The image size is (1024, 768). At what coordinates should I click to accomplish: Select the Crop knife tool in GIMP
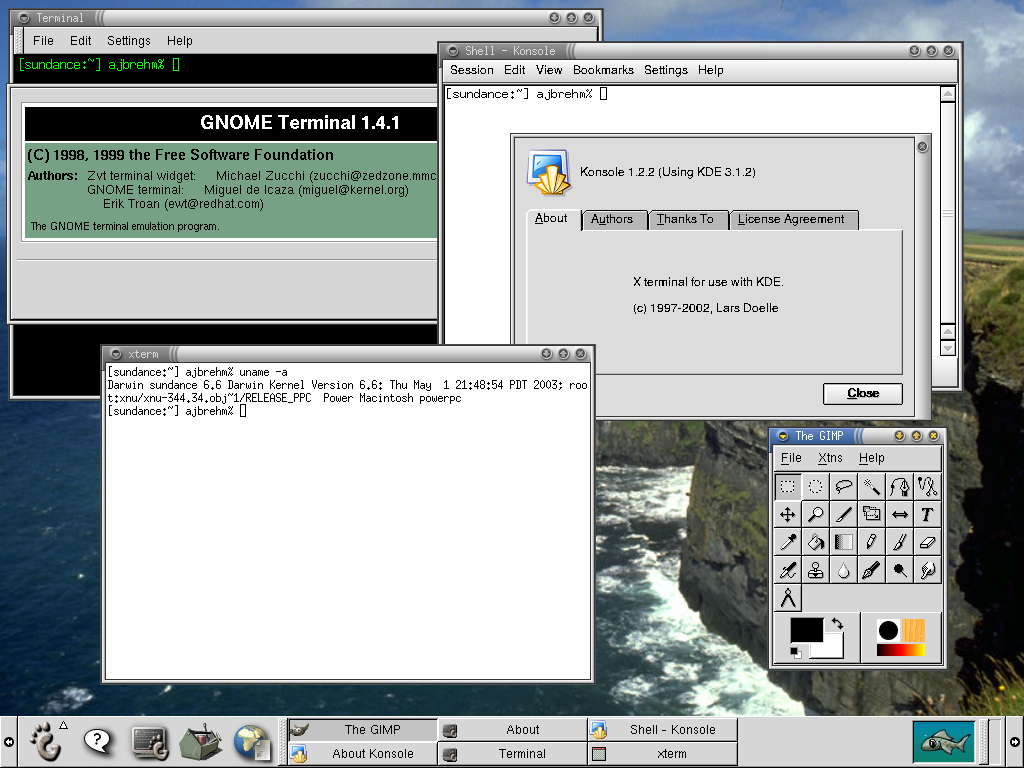tap(844, 515)
